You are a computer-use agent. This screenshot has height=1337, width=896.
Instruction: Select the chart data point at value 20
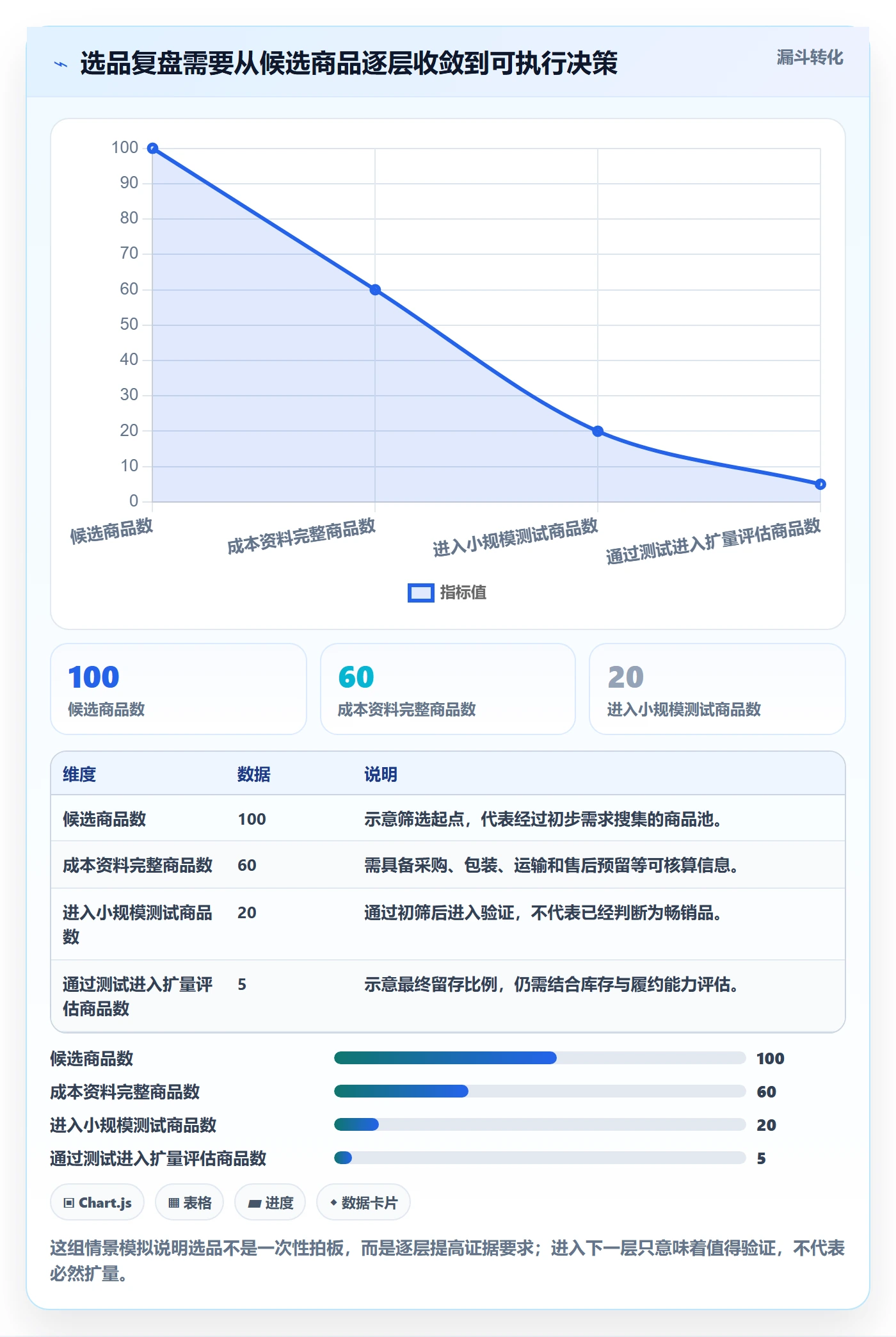(598, 432)
